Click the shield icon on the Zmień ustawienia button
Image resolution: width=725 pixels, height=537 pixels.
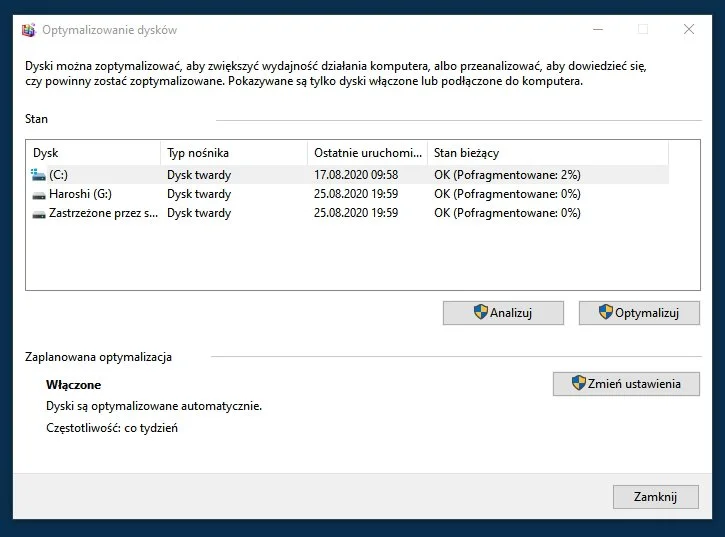578,383
